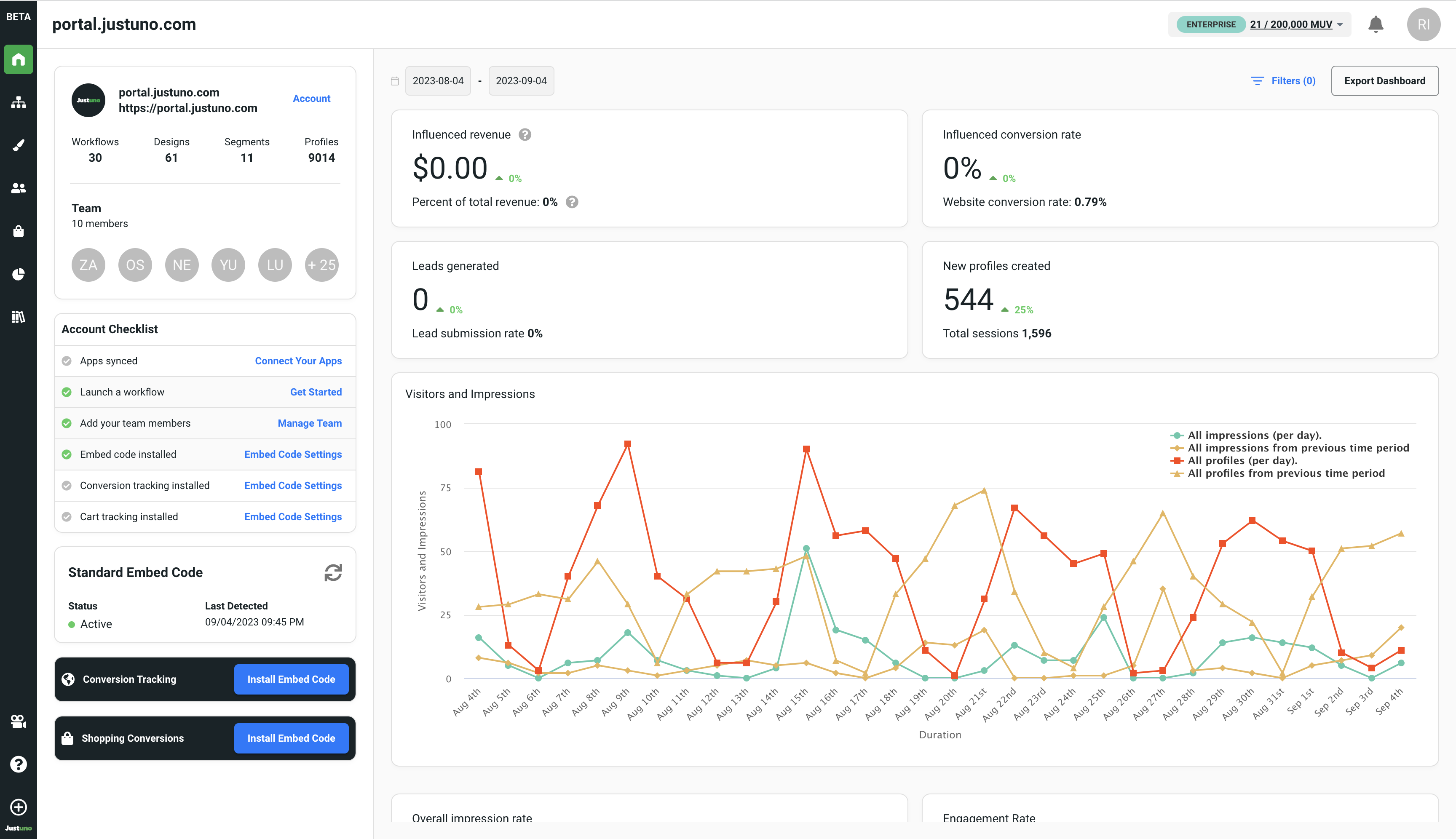The height and width of the screenshot is (839, 1456).
Task: Click the calendar icon beside date range
Action: pos(395,81)
